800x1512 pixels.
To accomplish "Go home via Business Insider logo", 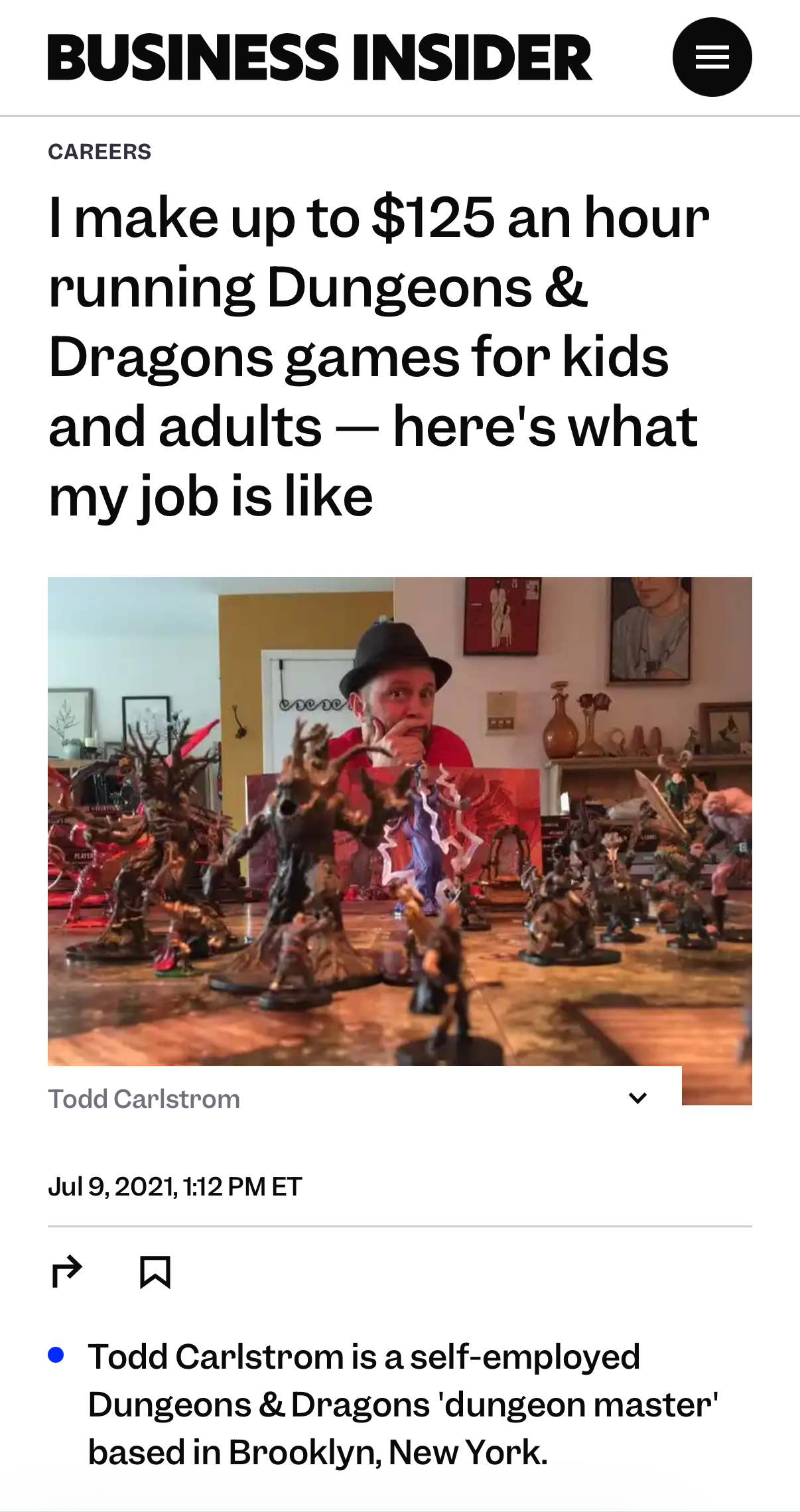I will coord(320,57).
